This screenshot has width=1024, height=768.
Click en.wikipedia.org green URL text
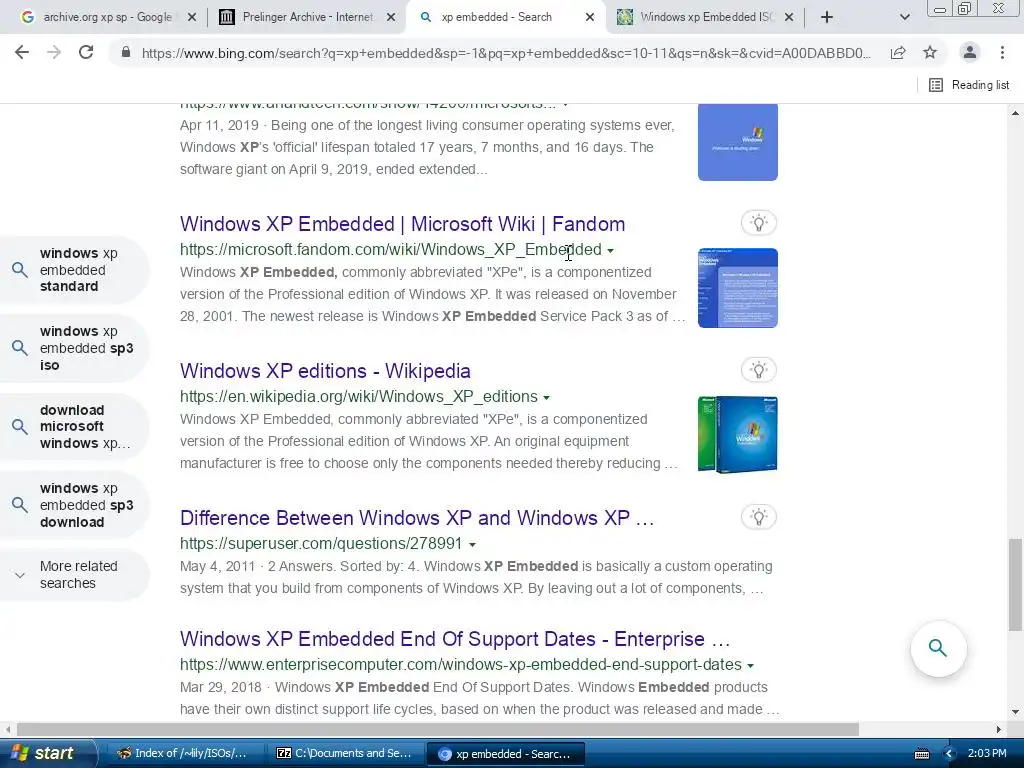click(359, 397)
